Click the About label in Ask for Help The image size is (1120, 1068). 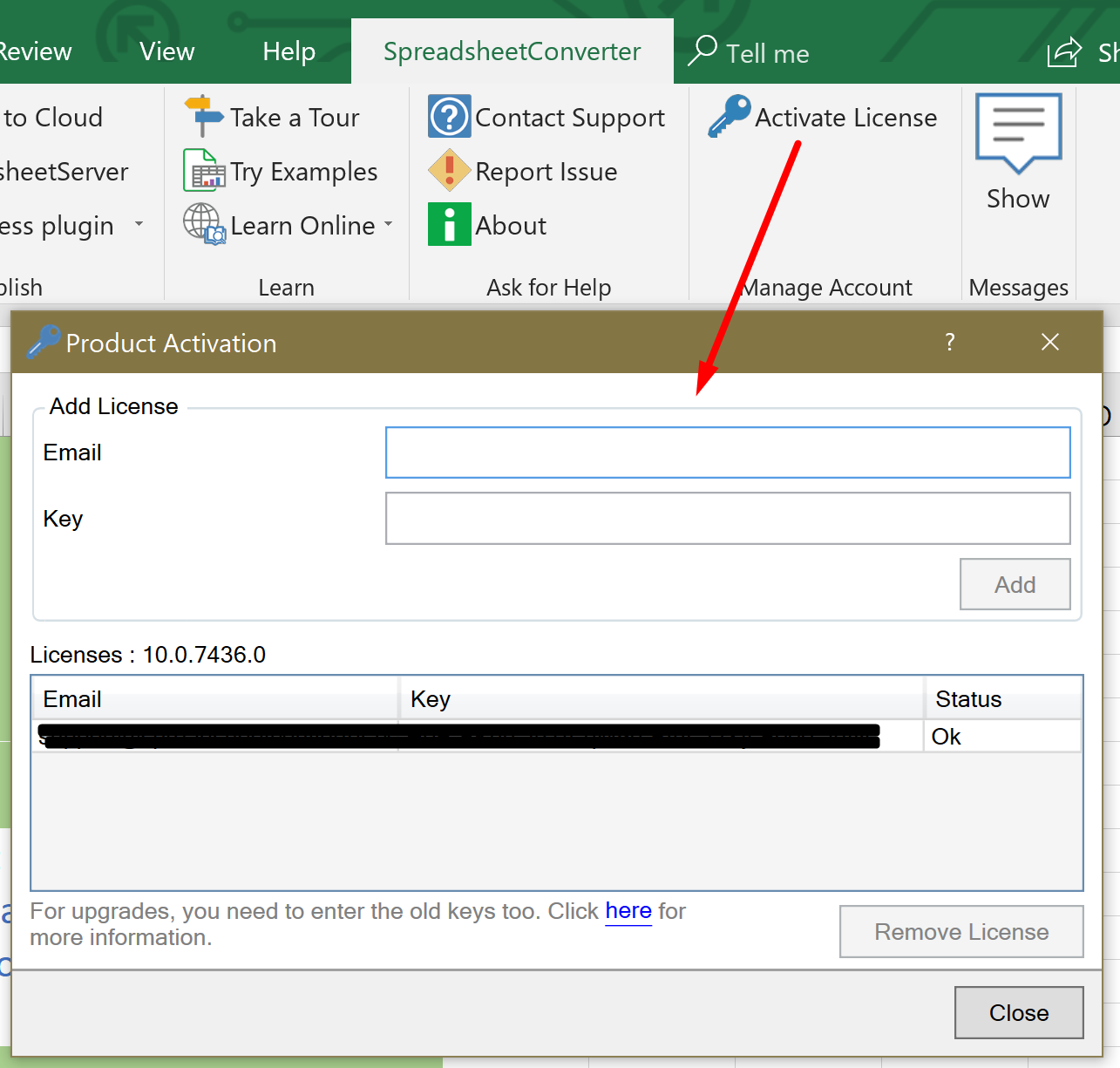click(x=511, y=226)
